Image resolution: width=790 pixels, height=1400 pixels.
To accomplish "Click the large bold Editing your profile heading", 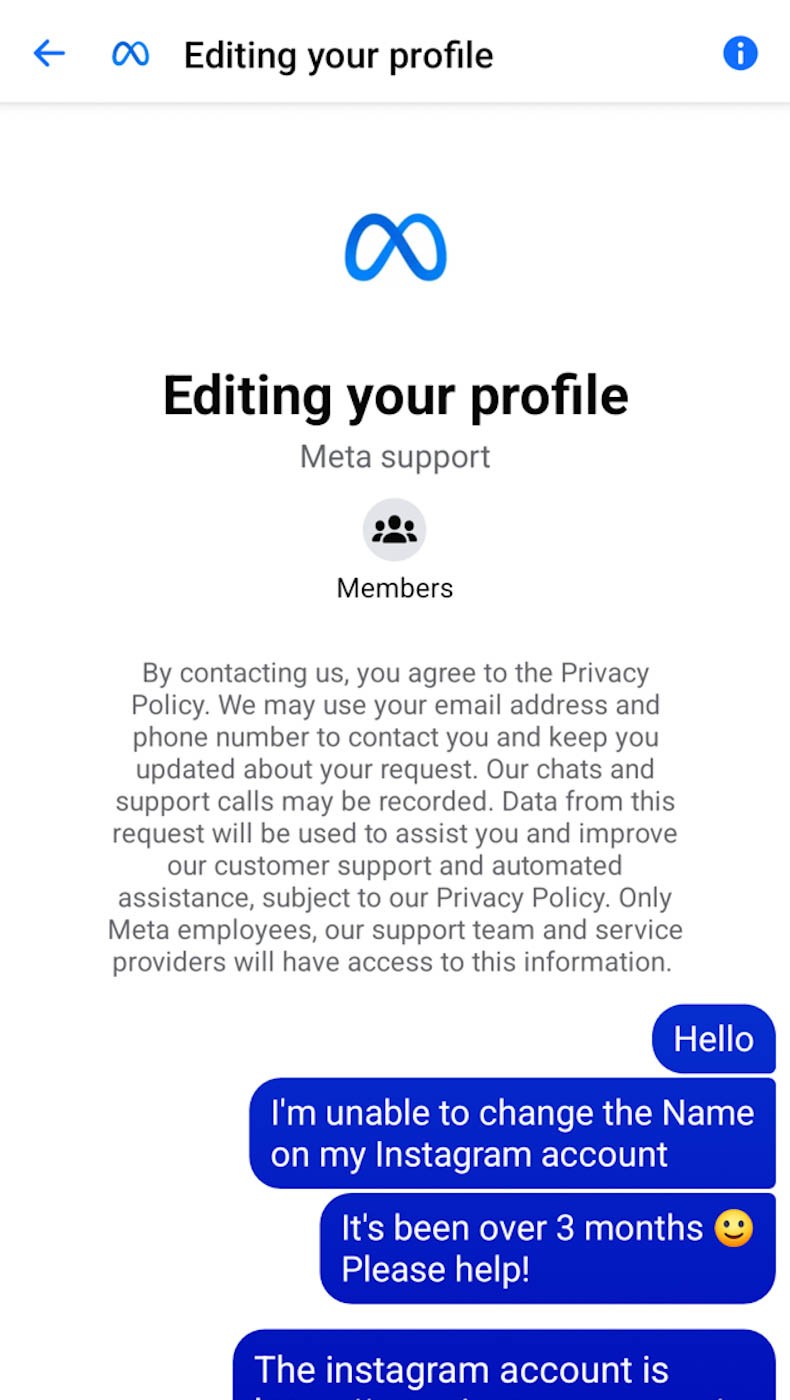I will [395, 396].
